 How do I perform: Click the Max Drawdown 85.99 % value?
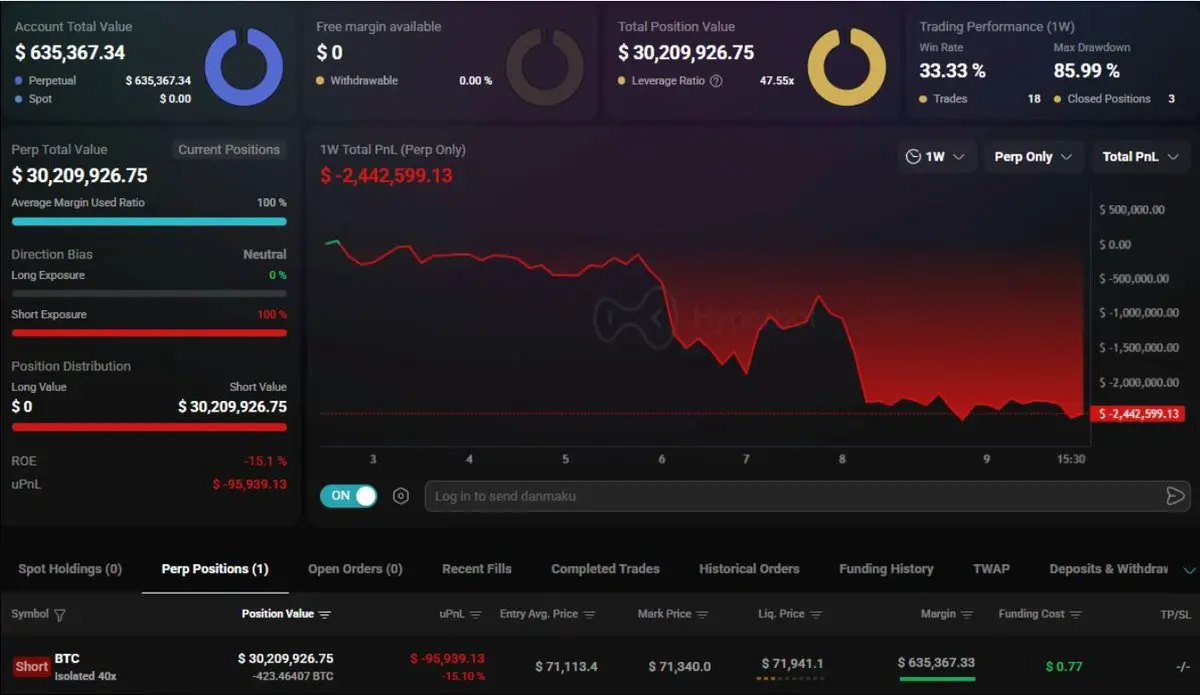1087,71
